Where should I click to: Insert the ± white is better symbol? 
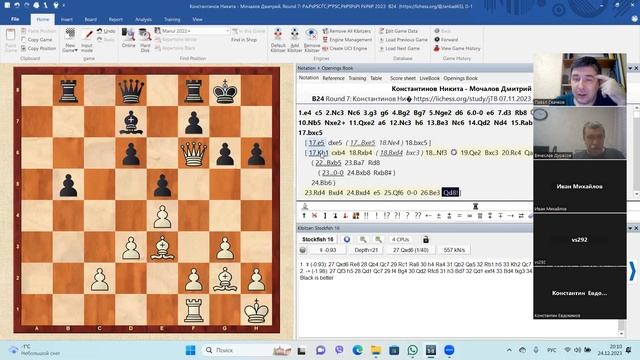(x=438, y=216)
